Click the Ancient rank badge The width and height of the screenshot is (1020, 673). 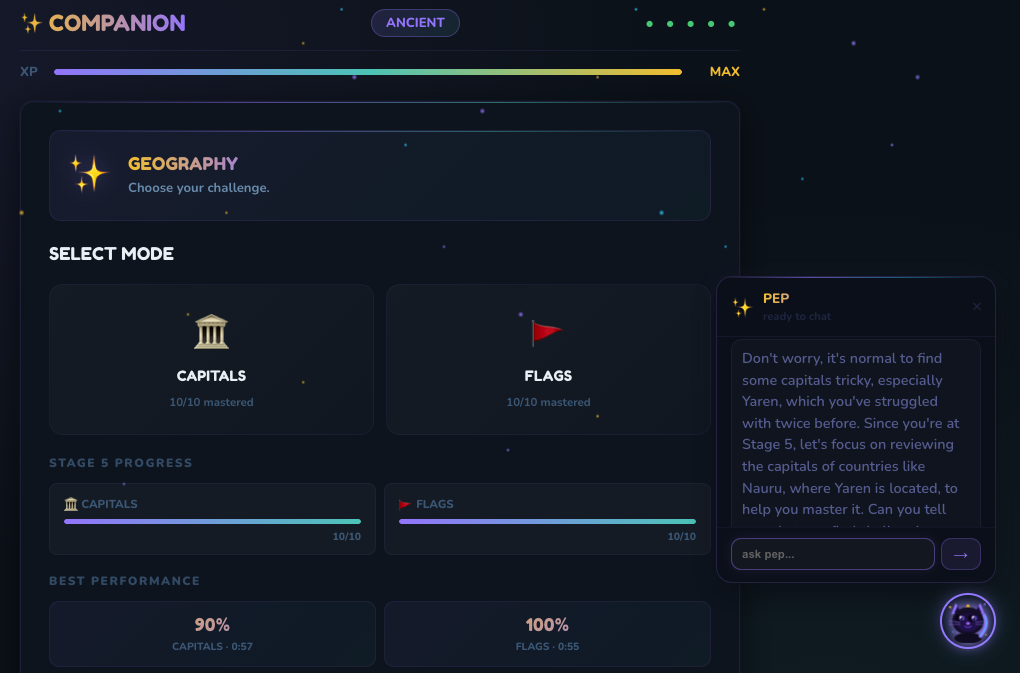pos(415,23)
